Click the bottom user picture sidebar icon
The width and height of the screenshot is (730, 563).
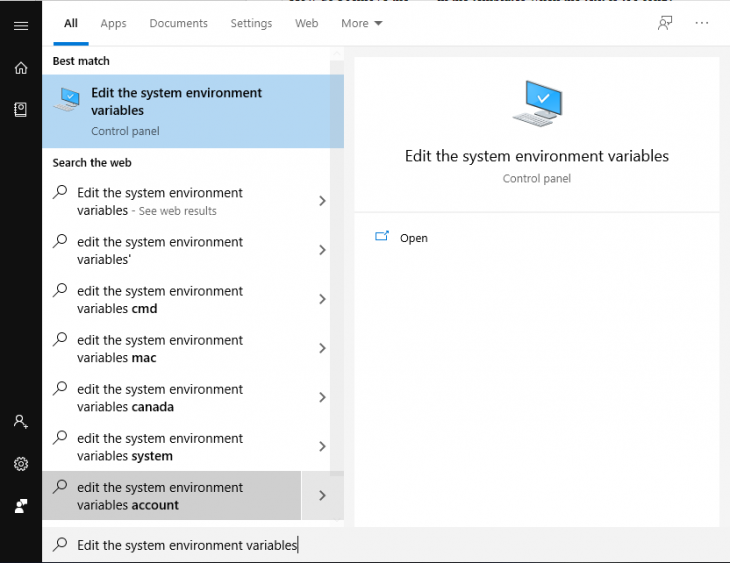click(x=20, y=506)
